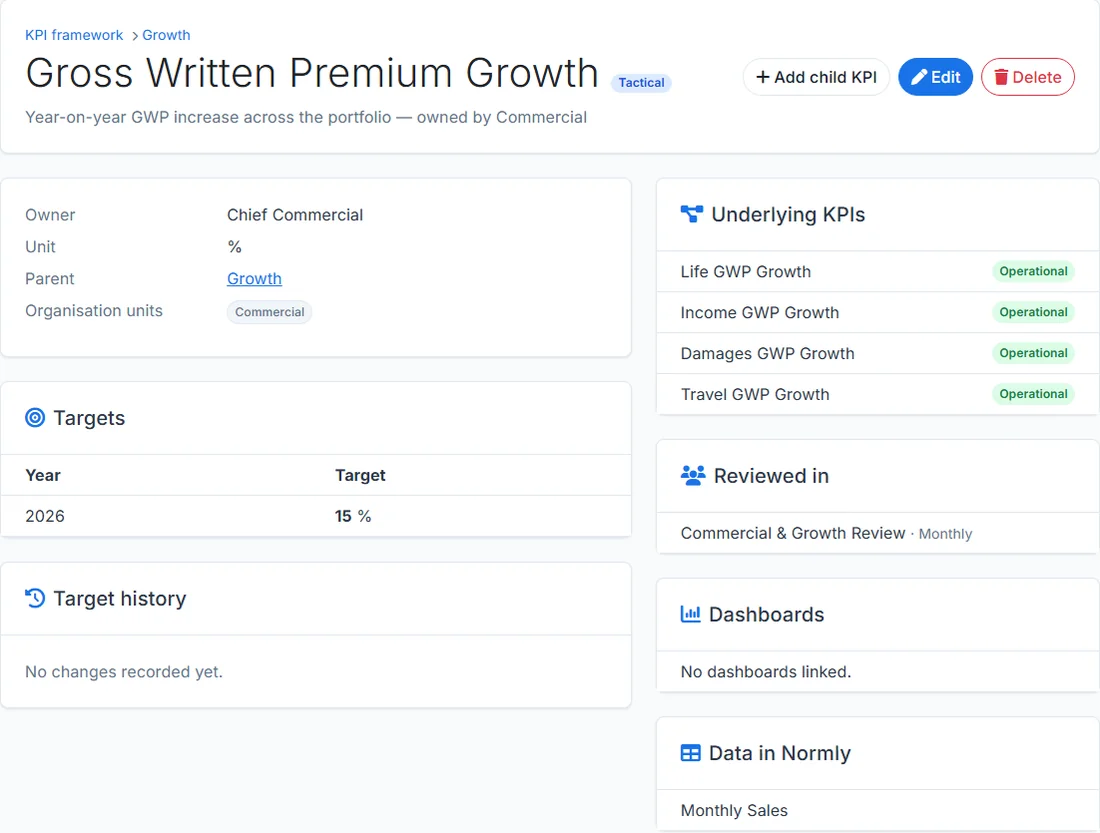Follow the Parent Growth link
Viewport: 1100px width, 833px height.
coord(254,279)
